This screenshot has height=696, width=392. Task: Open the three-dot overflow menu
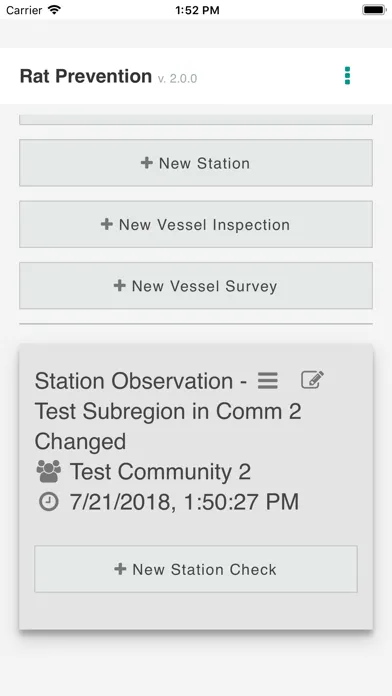347,76
